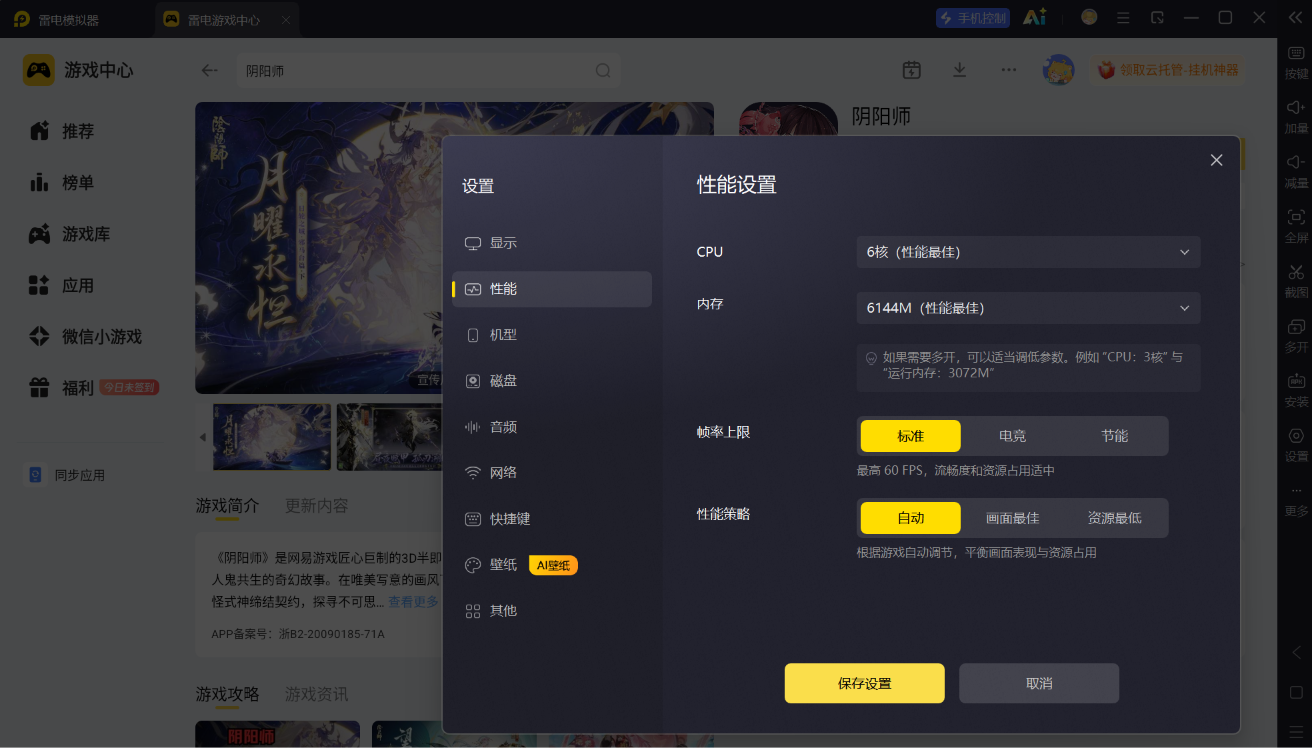Open 多开 multi-instance manager

[x=1296, y=335]
